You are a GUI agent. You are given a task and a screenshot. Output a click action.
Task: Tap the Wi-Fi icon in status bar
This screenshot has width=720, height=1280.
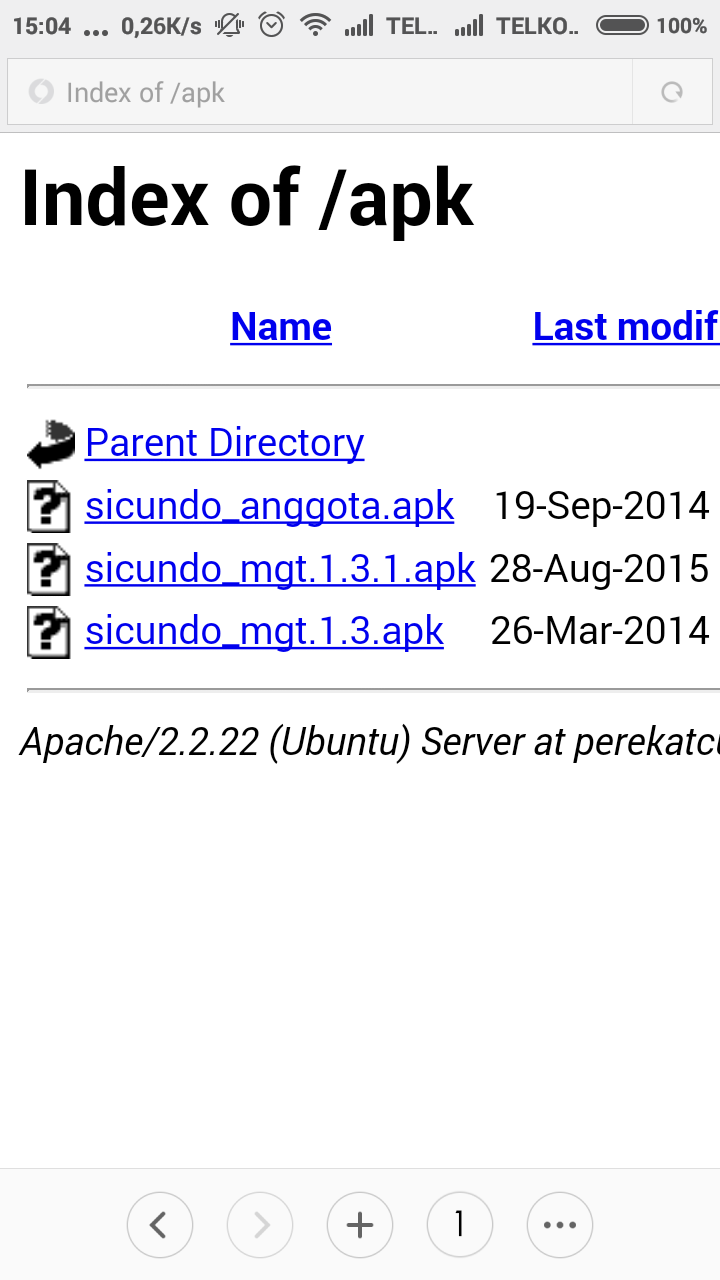tap(315, 26)
